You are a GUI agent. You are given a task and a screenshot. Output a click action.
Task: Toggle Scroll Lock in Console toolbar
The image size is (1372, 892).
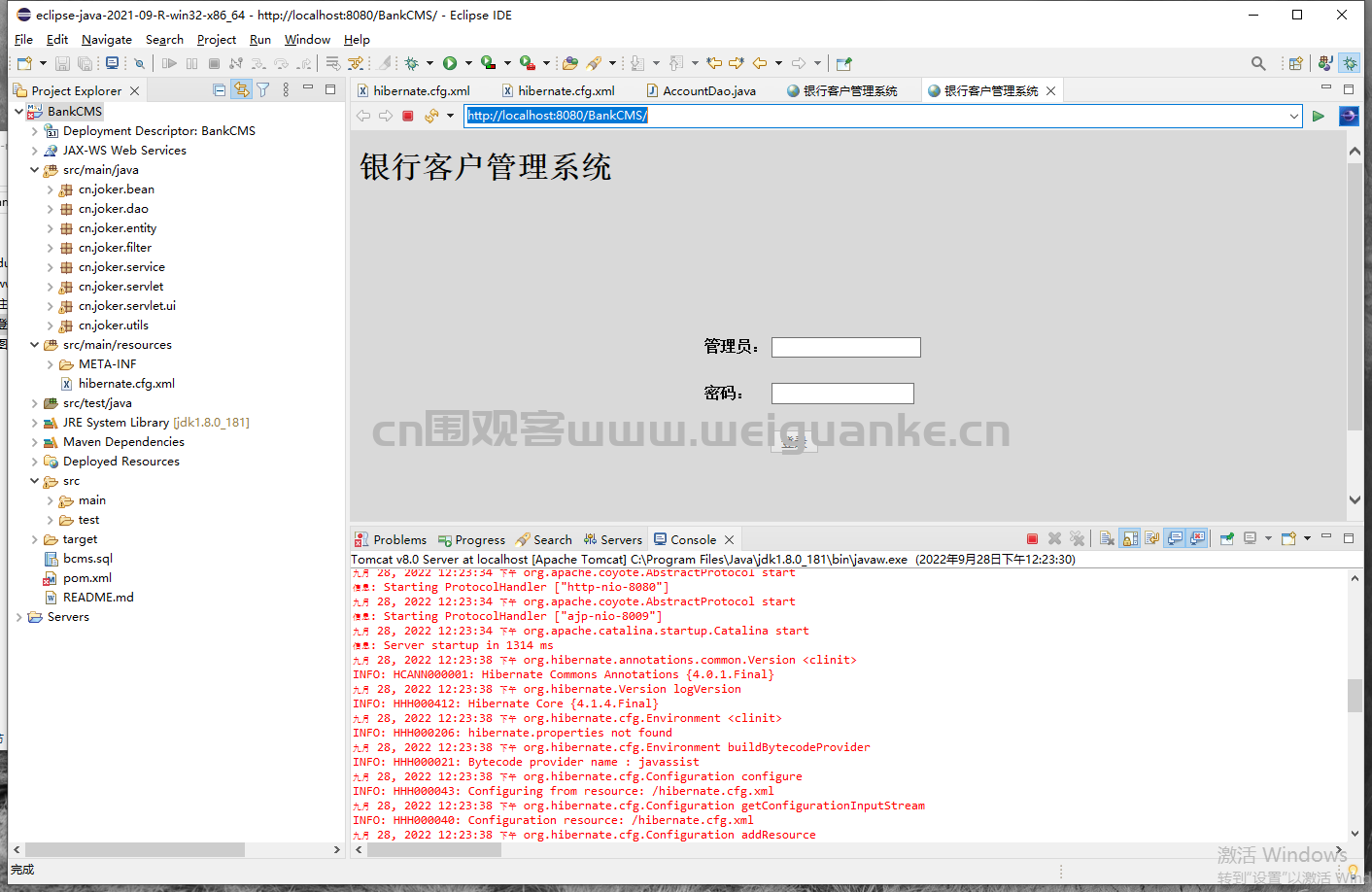pyautogui.click(x=1130, y=539)
